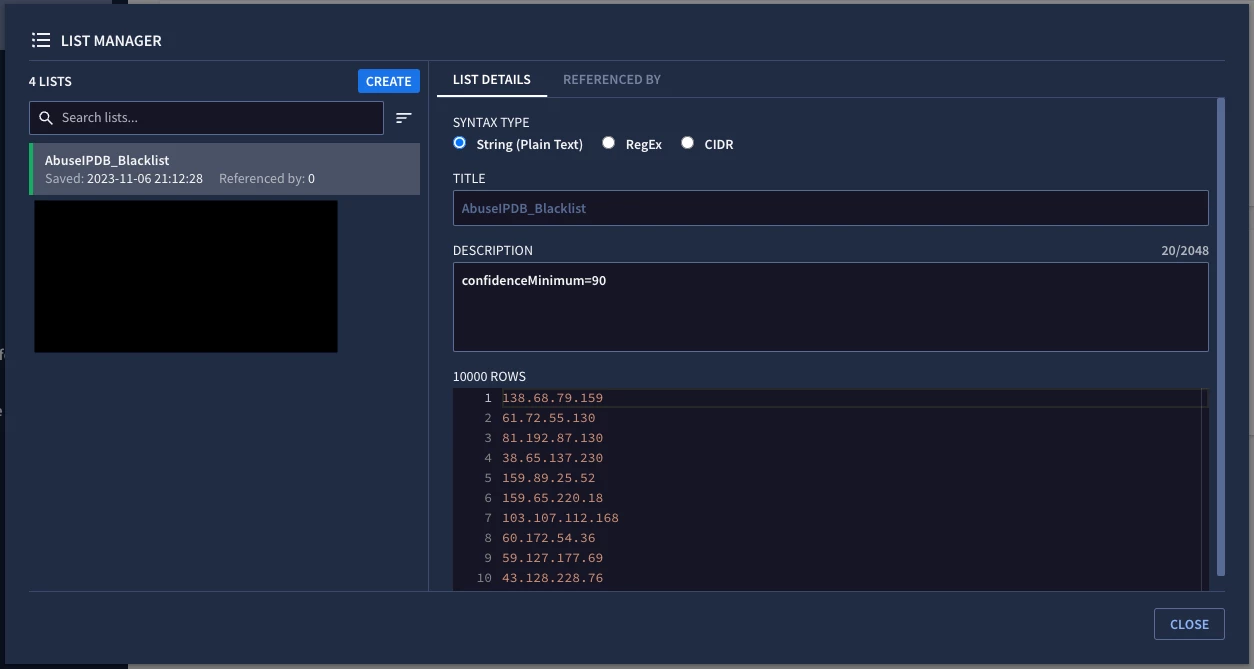1254x669 pixels.
Task: Switch to the List Details tab
Action: point(492,80)
